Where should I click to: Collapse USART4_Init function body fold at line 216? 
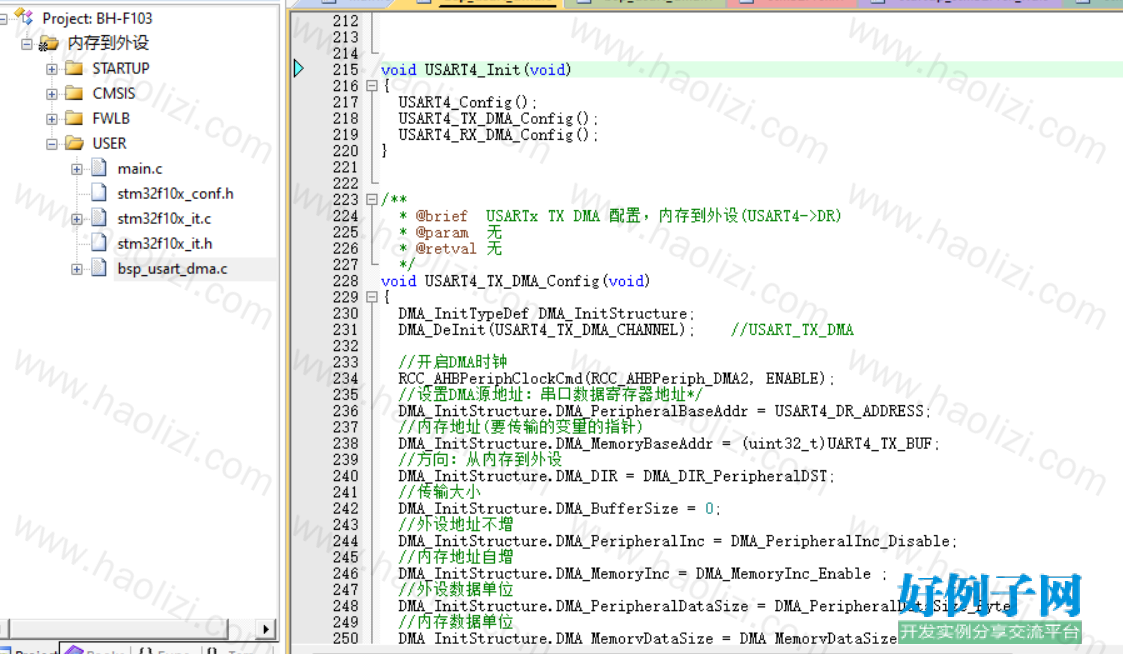click(x=372, y=85)
